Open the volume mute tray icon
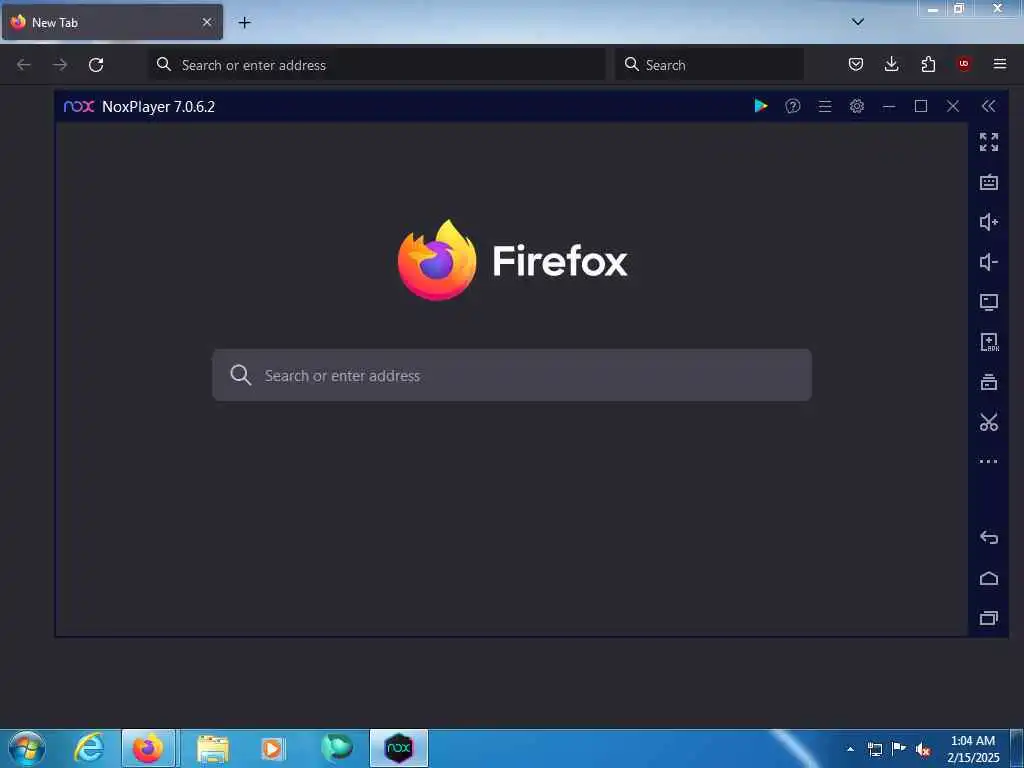 (x=923, y=750)
